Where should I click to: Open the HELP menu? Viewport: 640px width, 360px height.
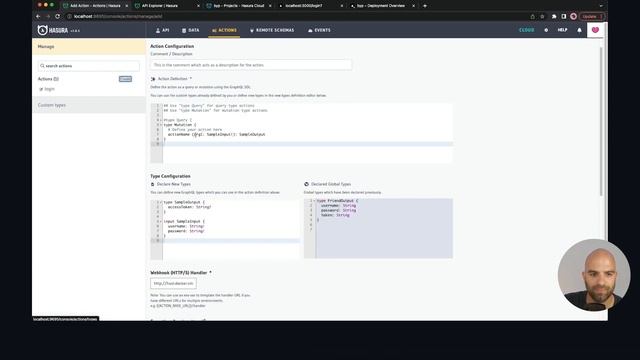tap(562, 30)
